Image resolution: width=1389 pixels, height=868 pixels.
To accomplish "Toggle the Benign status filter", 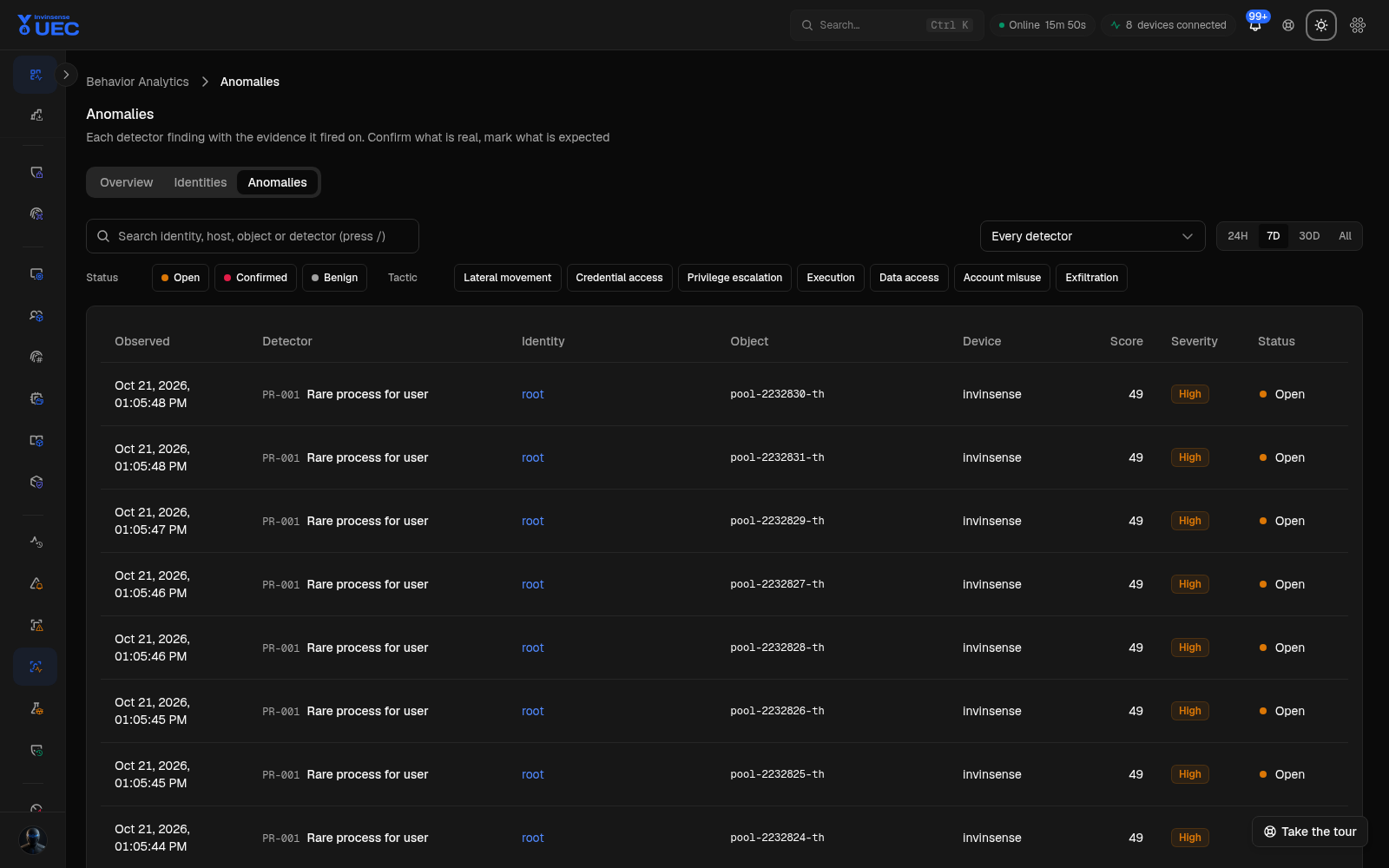I will (334, 278).
